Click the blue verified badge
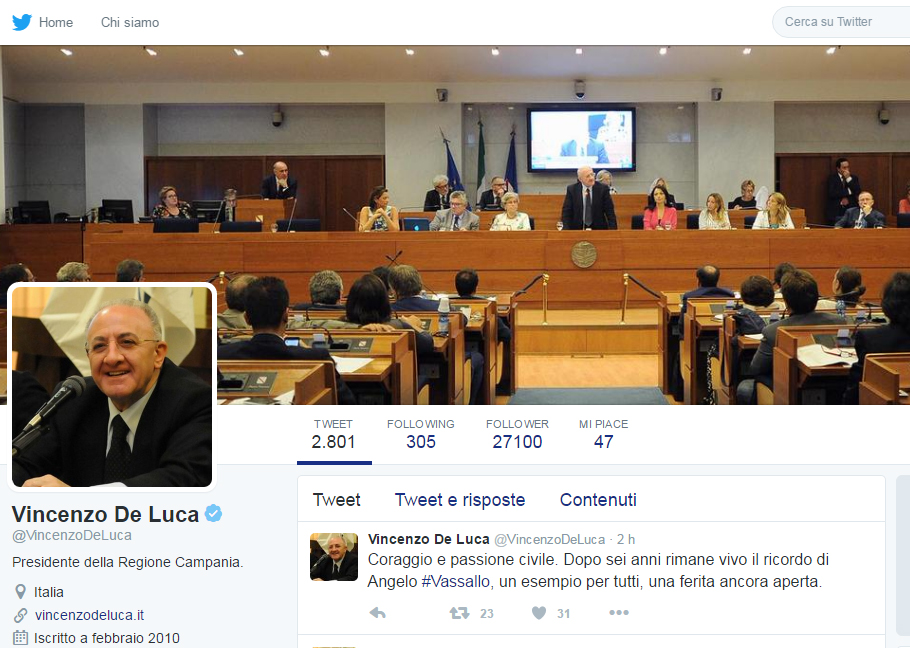The width and height of the screenshot is (910, 648). [x=214, y=513]
